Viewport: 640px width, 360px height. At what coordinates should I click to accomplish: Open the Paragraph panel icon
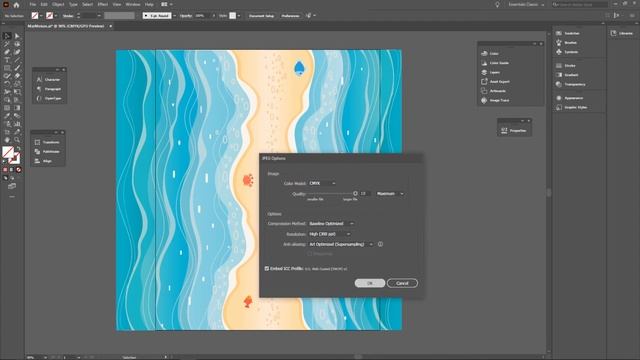click(x=39, y=89)
